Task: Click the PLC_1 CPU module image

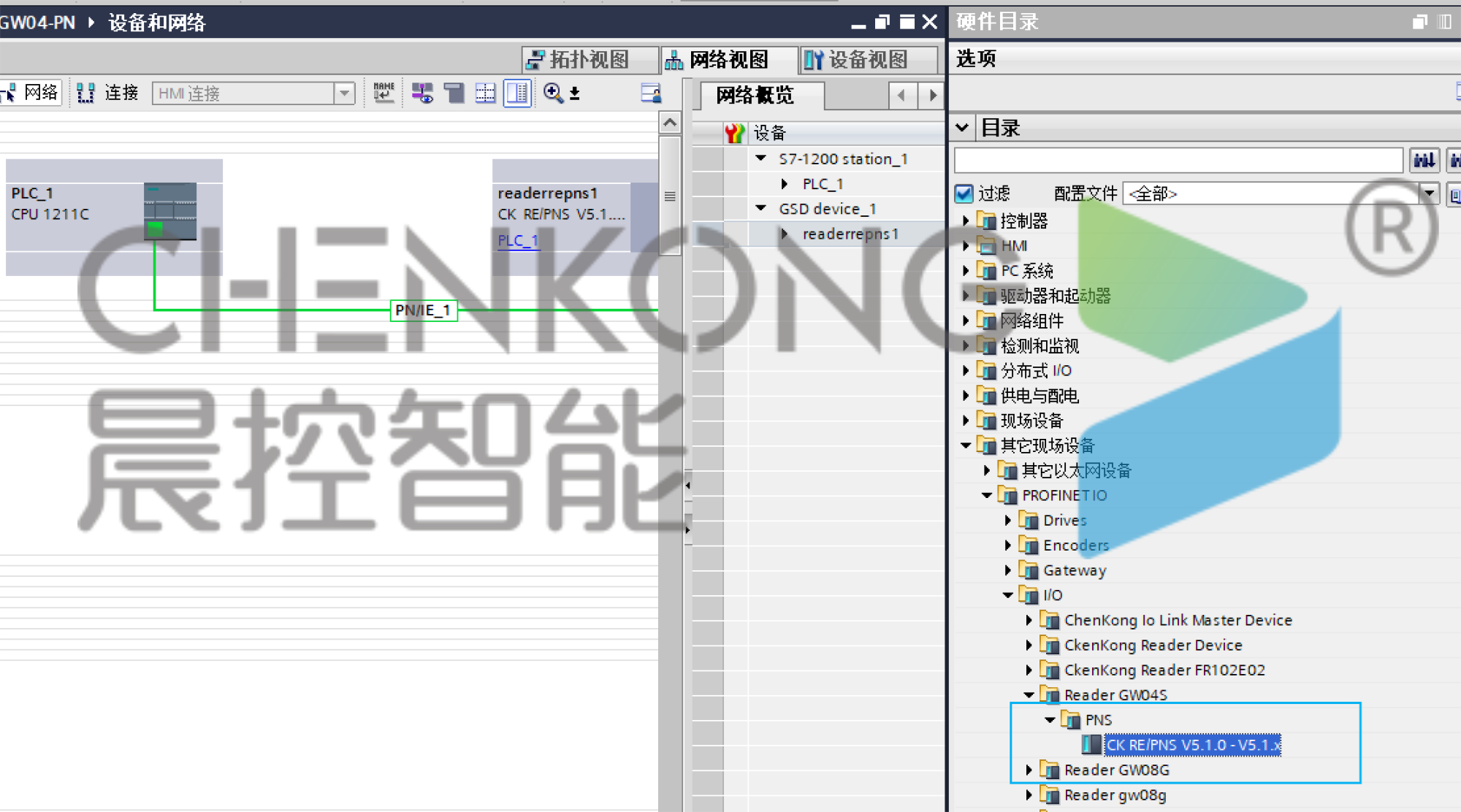Action: tap(170, 211)
